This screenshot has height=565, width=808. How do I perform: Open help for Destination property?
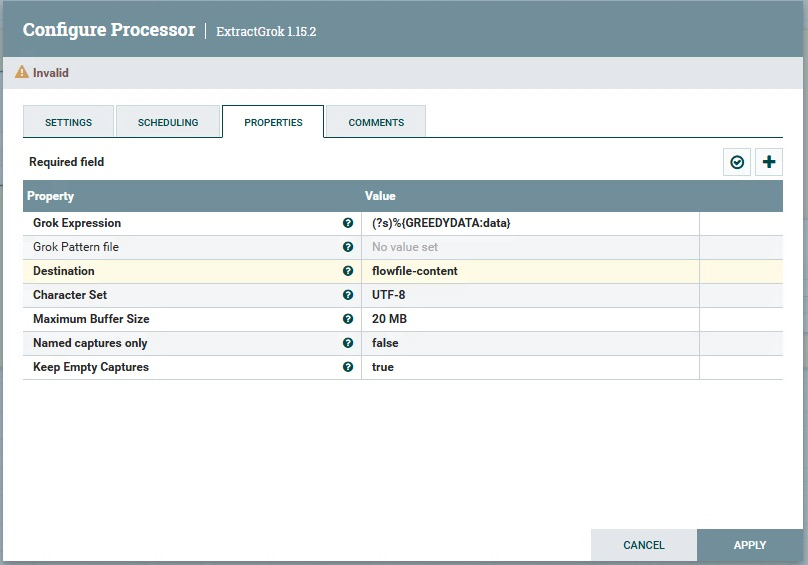coord(348,271)
